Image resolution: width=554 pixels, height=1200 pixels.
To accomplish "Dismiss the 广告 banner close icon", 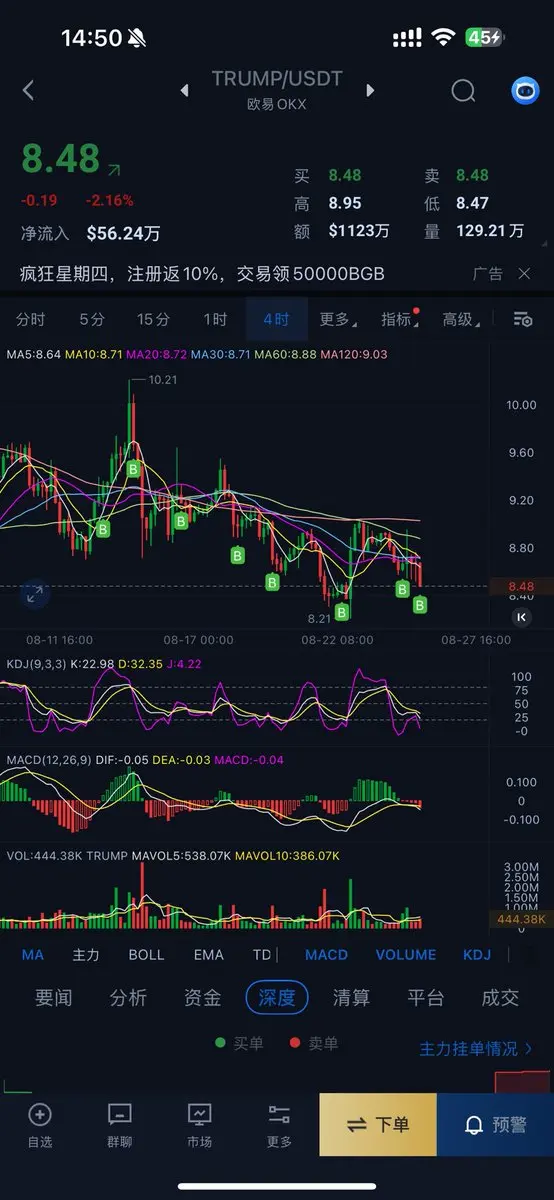I will 524,273.
